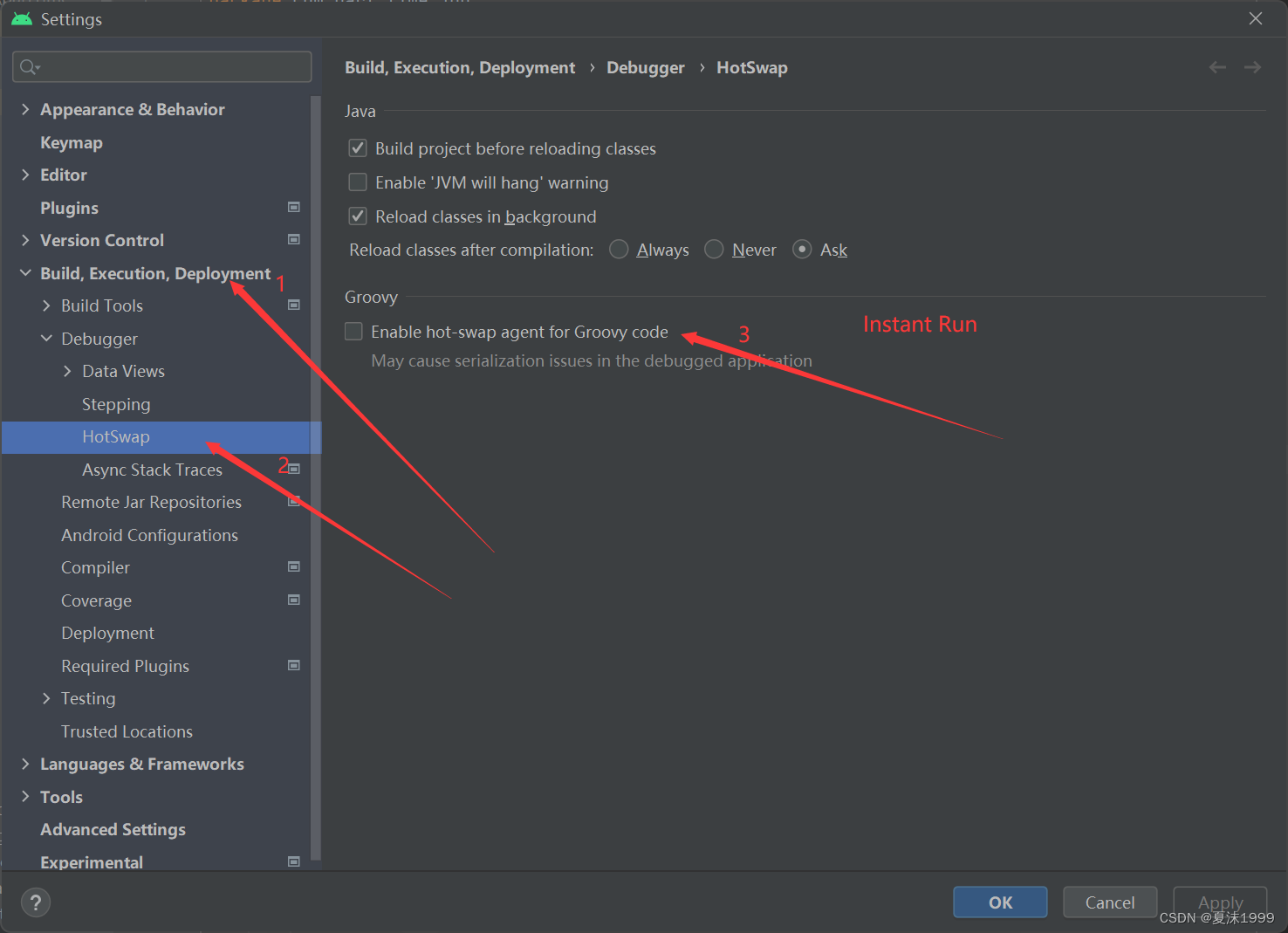This screenshot has width=1288, height=933.
Task: Click the monitor icon beside Plugins
Action: point(294,207)
